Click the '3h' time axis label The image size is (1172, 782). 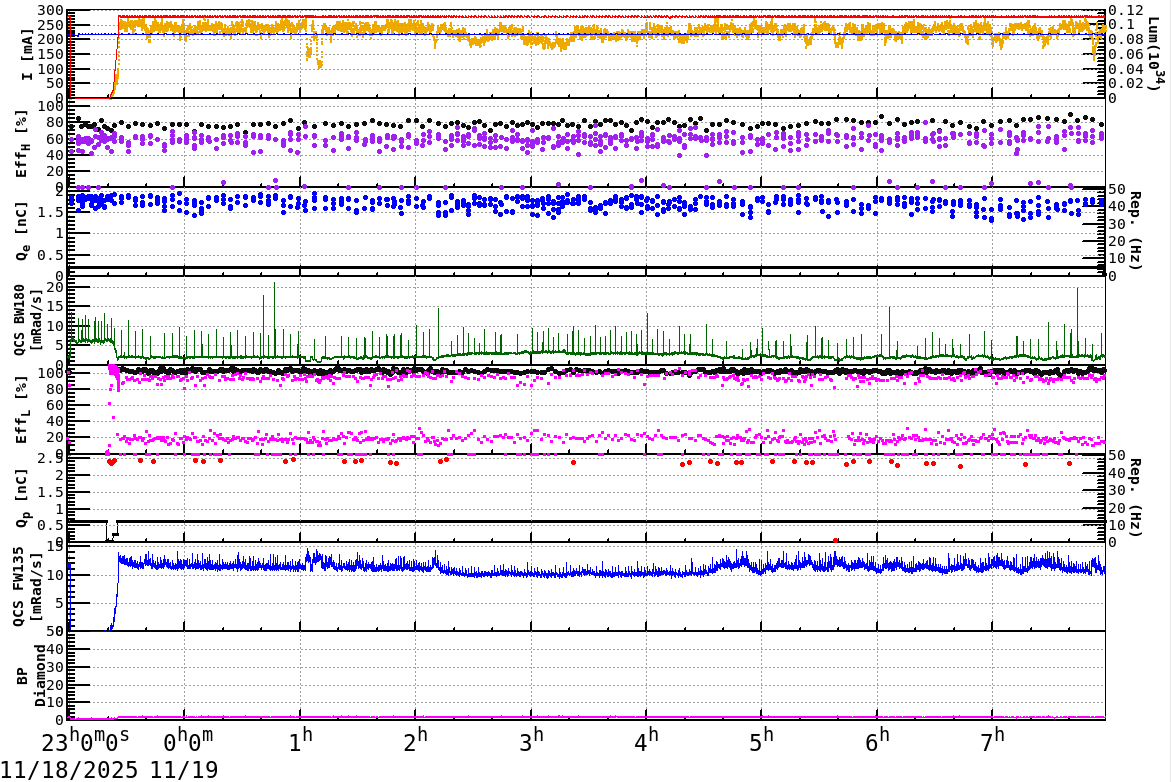pos(531,742)
